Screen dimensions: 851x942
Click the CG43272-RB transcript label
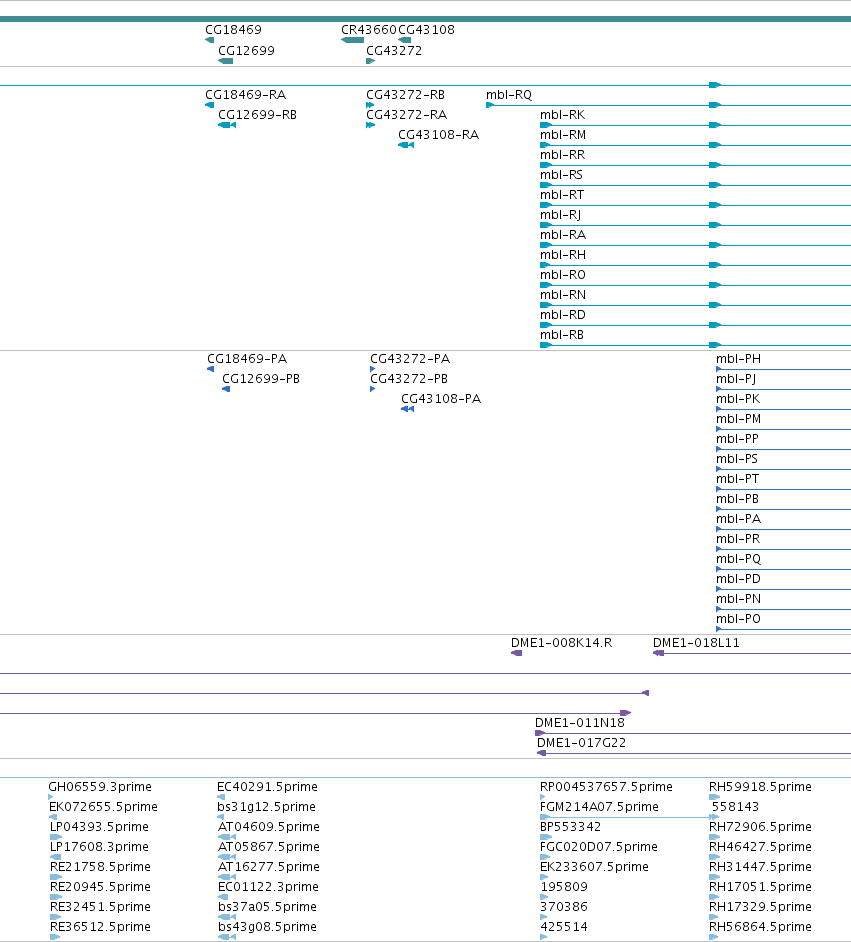(405, 94)
